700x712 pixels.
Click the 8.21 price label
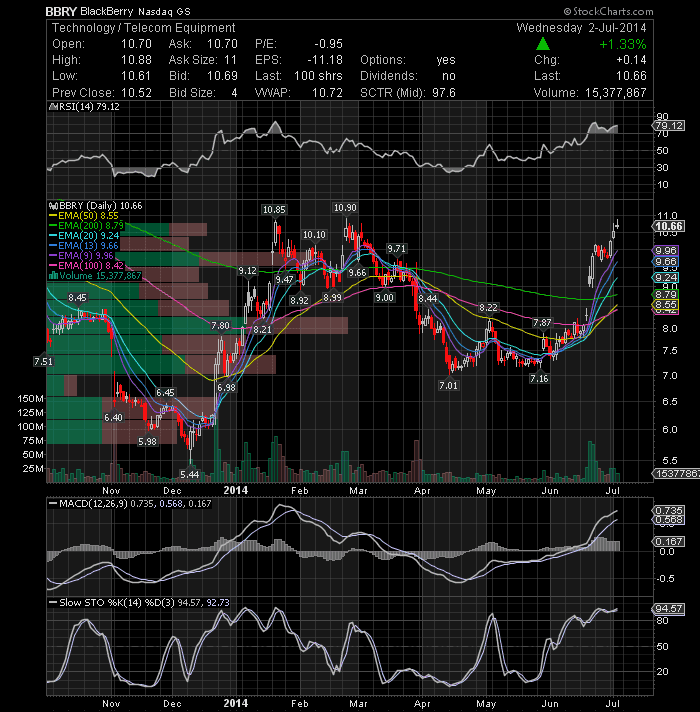pyautogui.click(x=262, y=330)
